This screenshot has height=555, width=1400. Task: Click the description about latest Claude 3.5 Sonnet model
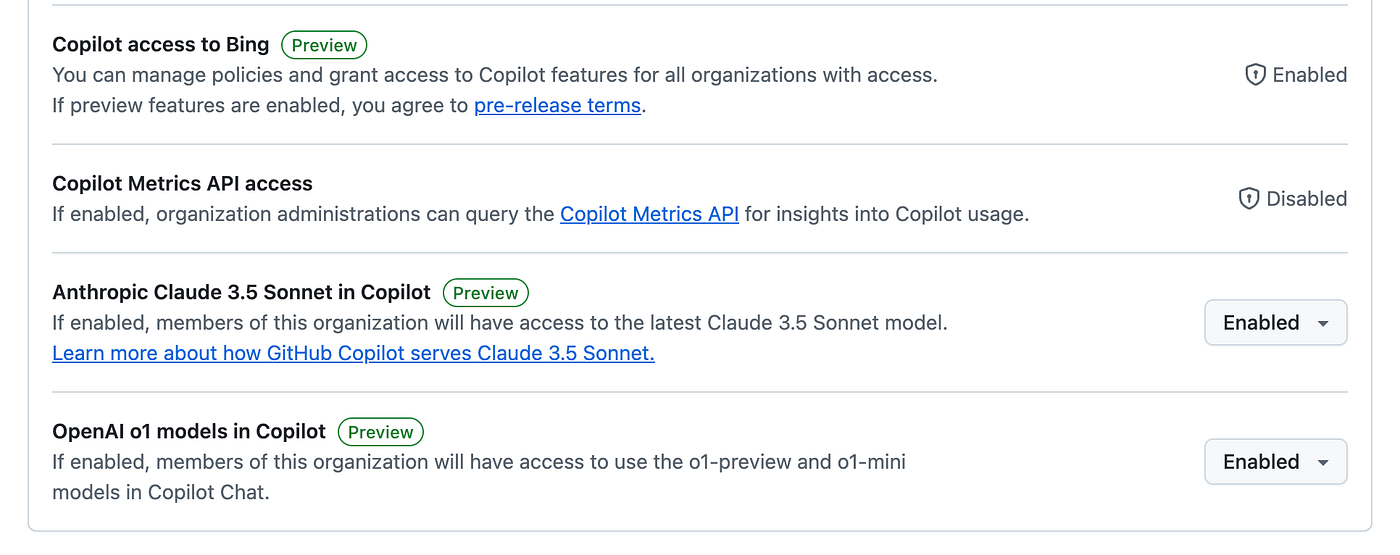(499, 323)
